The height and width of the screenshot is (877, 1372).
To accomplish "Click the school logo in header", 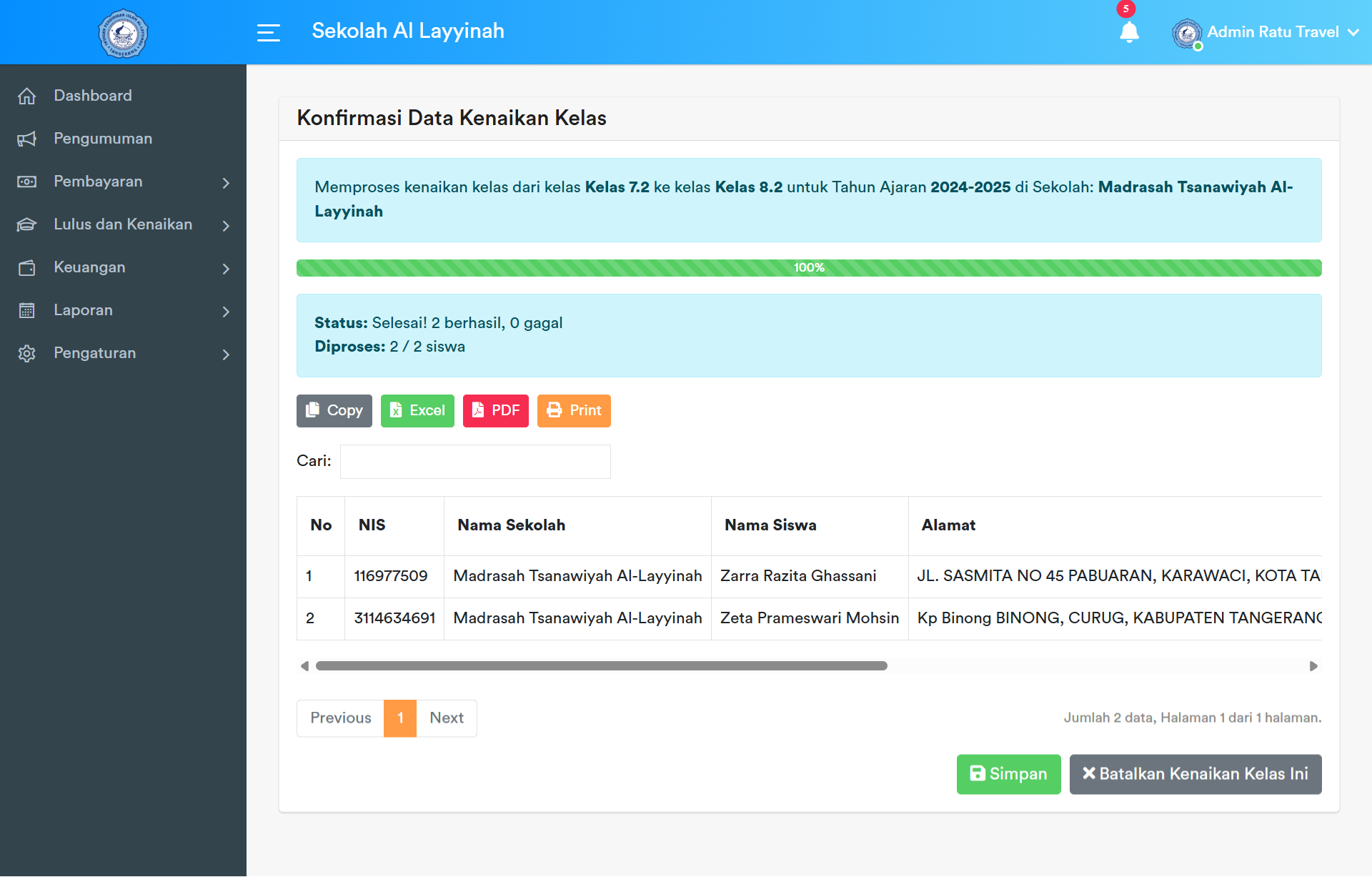I will tap(123, 33).
